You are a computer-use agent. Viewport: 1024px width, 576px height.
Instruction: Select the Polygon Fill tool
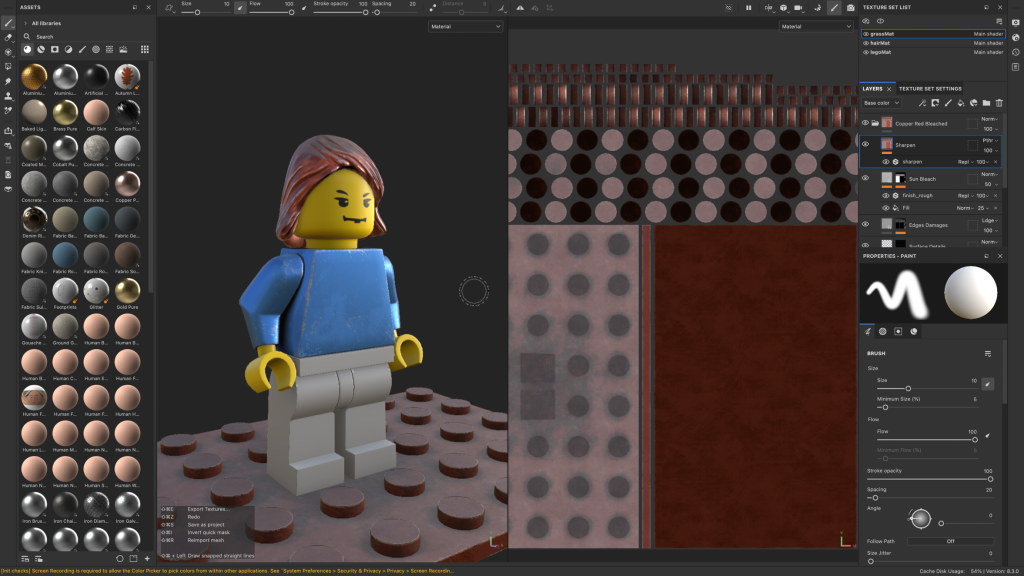pyautogui.click(x=8, y=67)
